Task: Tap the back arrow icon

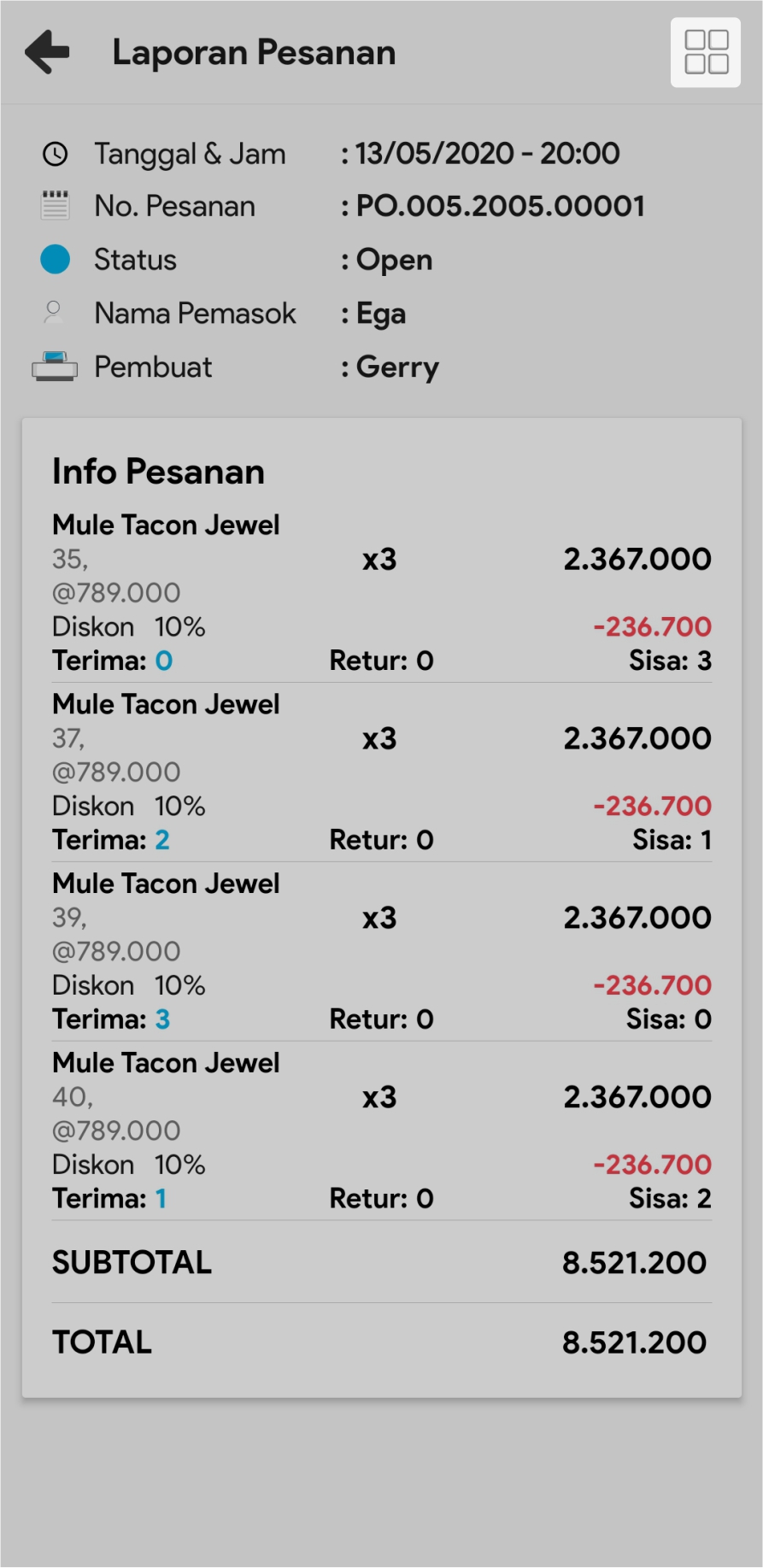Action: 47,52
